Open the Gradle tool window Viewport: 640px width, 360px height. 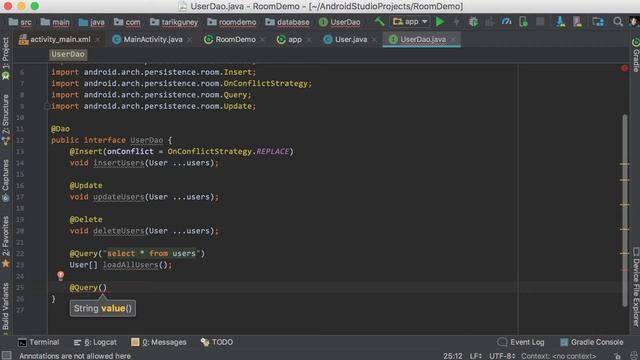(636, 54)
